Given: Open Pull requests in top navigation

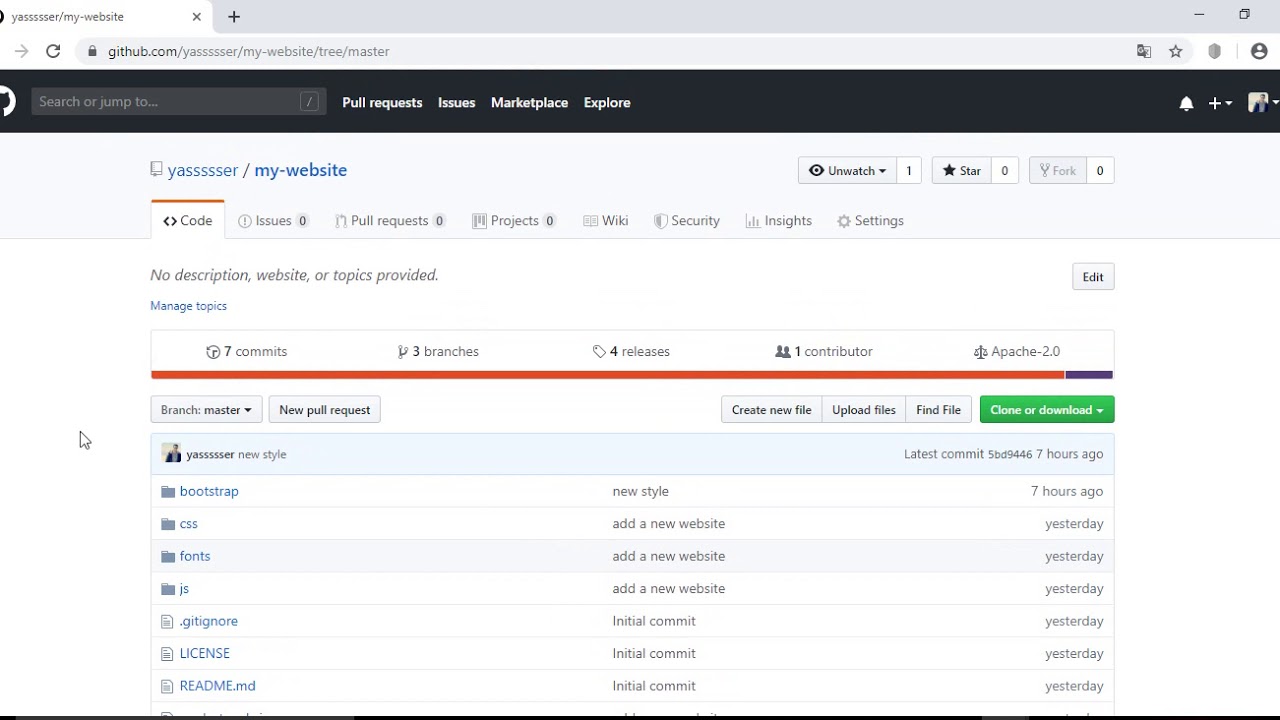Looking at the screenshot, I should click(x=382, y=102).
